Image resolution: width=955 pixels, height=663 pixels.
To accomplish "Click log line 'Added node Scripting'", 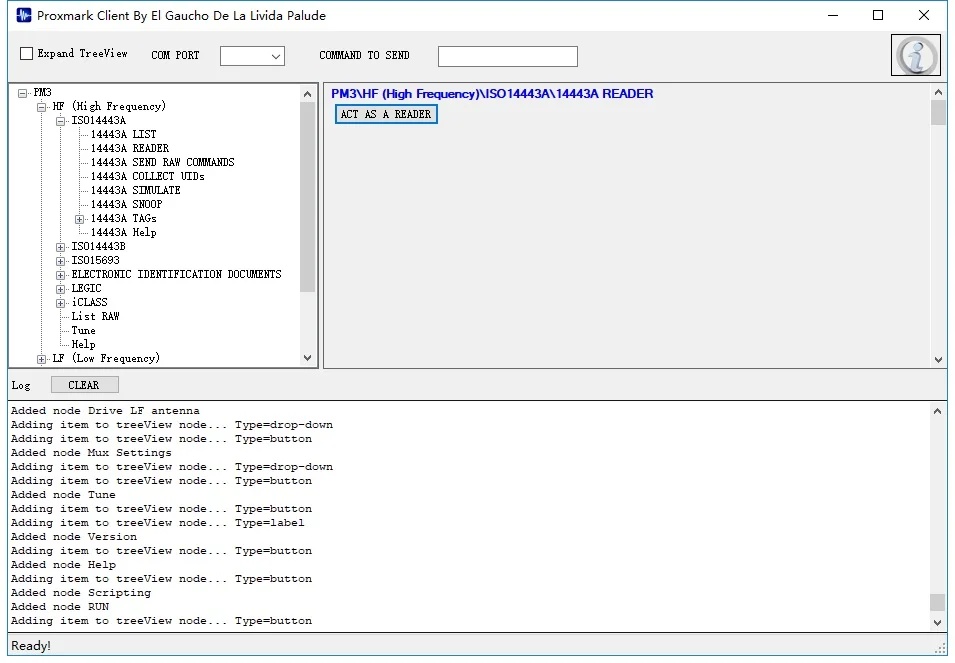I will 81,593.
